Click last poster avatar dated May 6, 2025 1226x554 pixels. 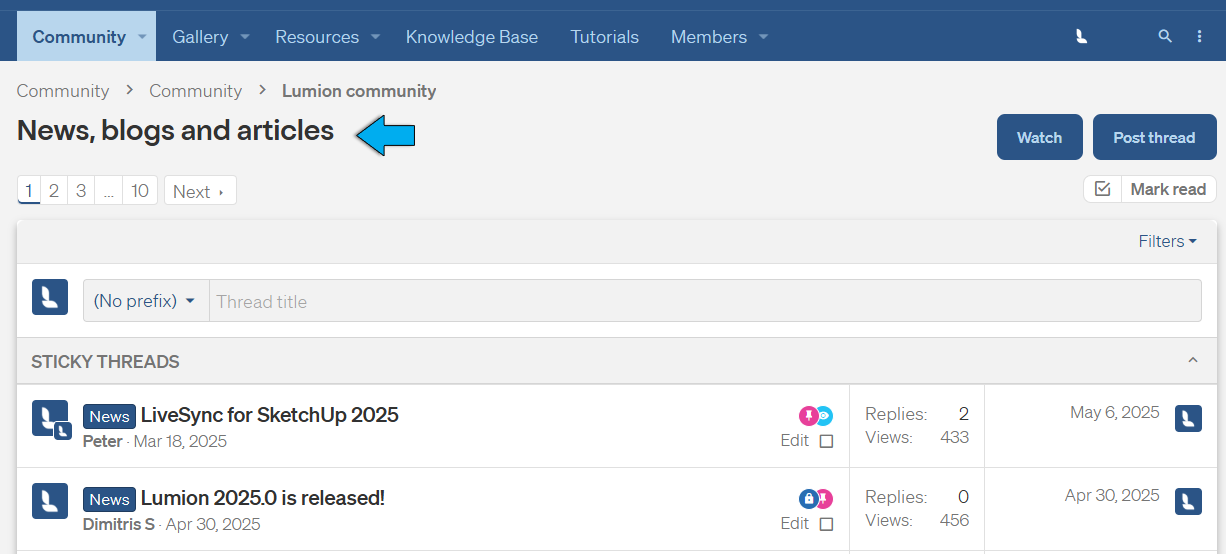pyautogui.click(x=1188, y=418)
